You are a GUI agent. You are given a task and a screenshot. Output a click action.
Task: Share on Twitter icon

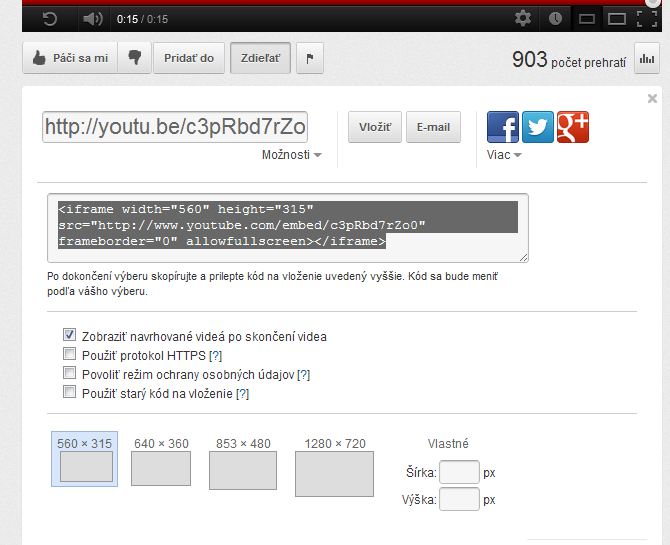click(x=538, y=127)
